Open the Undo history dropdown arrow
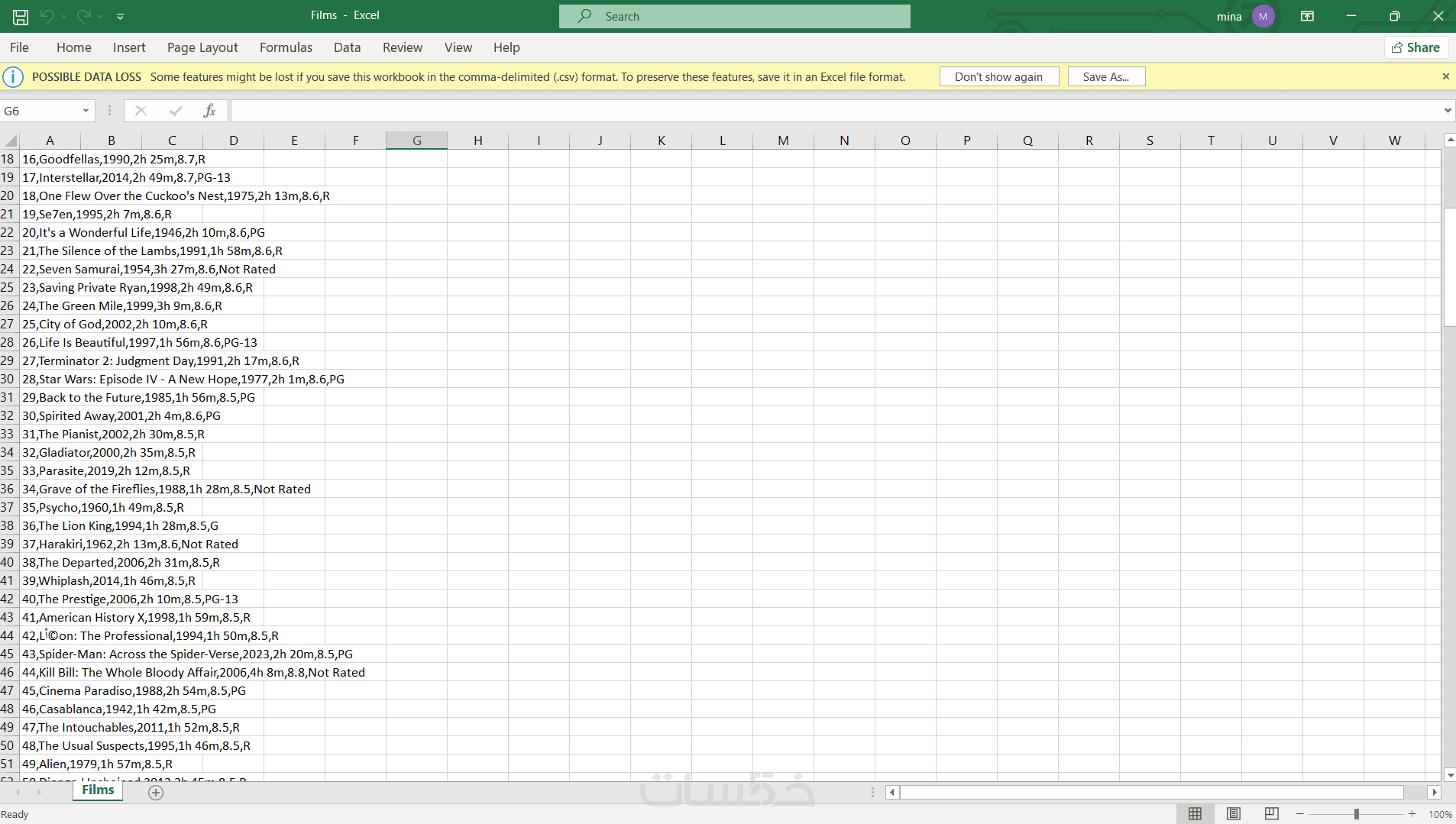The image size is (1456, 824). coord(63,16)
